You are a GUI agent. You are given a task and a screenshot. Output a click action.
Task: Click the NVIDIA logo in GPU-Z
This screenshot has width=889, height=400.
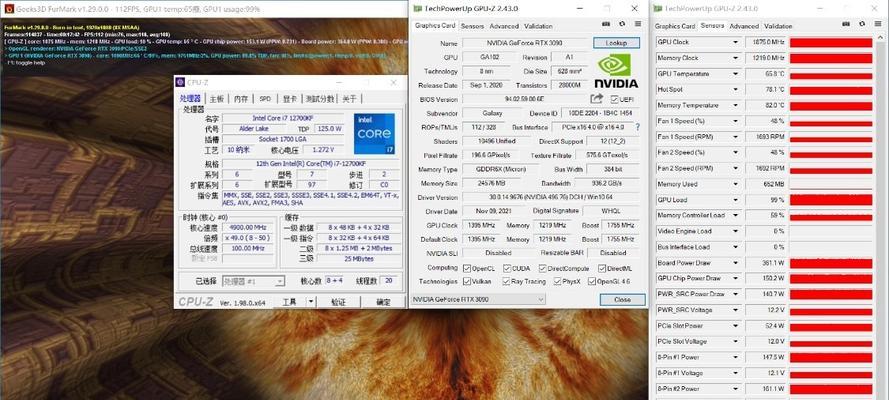pyautogui.click(x=616, y=71)
